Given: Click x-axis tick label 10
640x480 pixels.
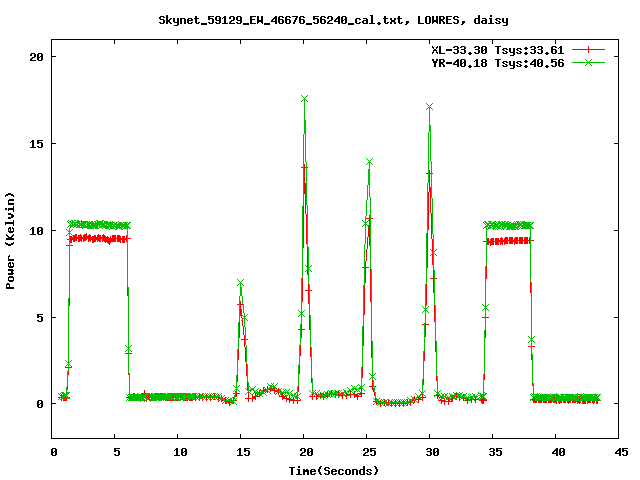Looking at the screenshot, I should [x=180, y=452].
